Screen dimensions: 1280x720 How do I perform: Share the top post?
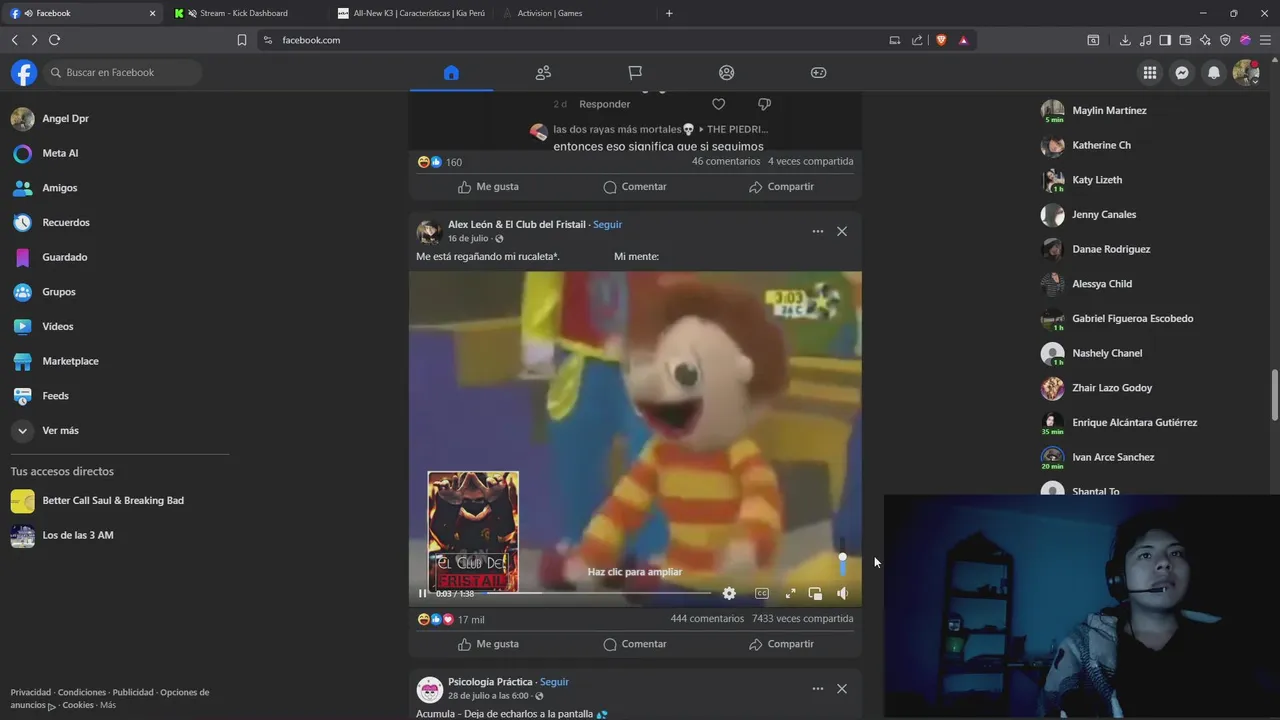[x=781, y=187]
